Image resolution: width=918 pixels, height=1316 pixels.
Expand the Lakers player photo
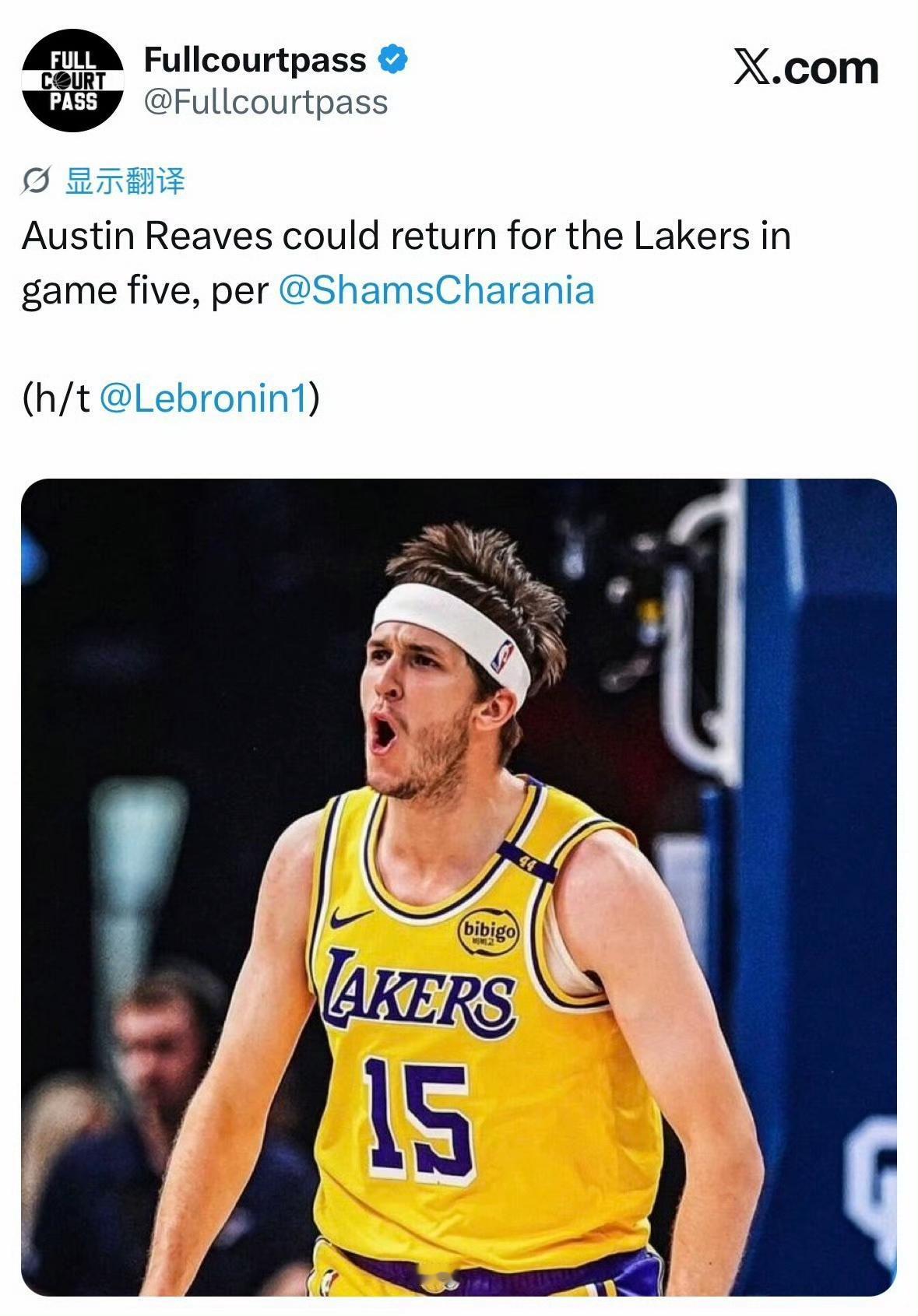click(x=459, y=887)
